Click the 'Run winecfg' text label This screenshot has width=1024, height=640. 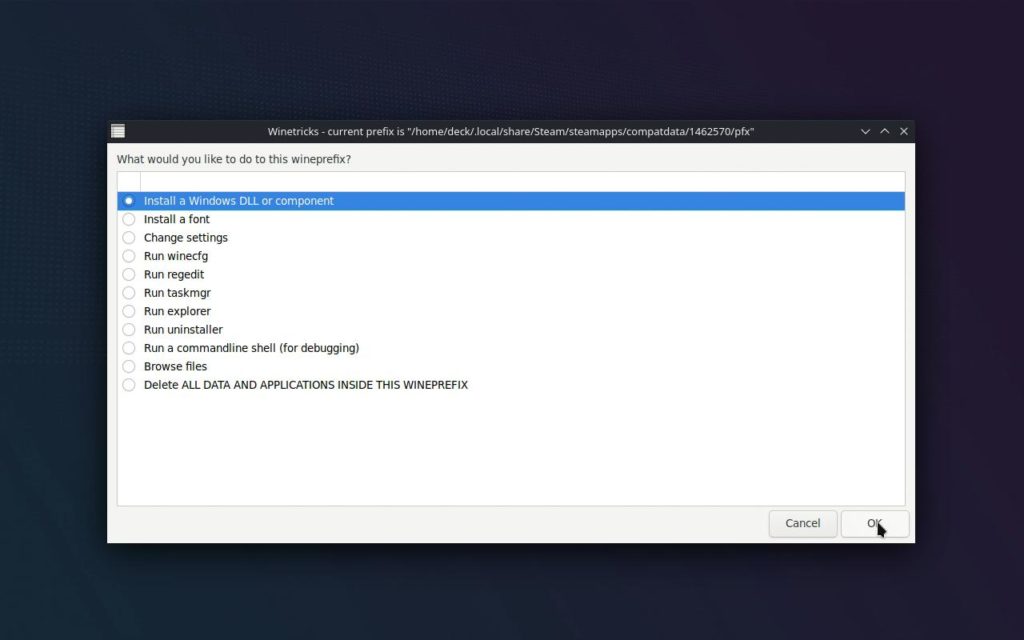click(176, 256)
